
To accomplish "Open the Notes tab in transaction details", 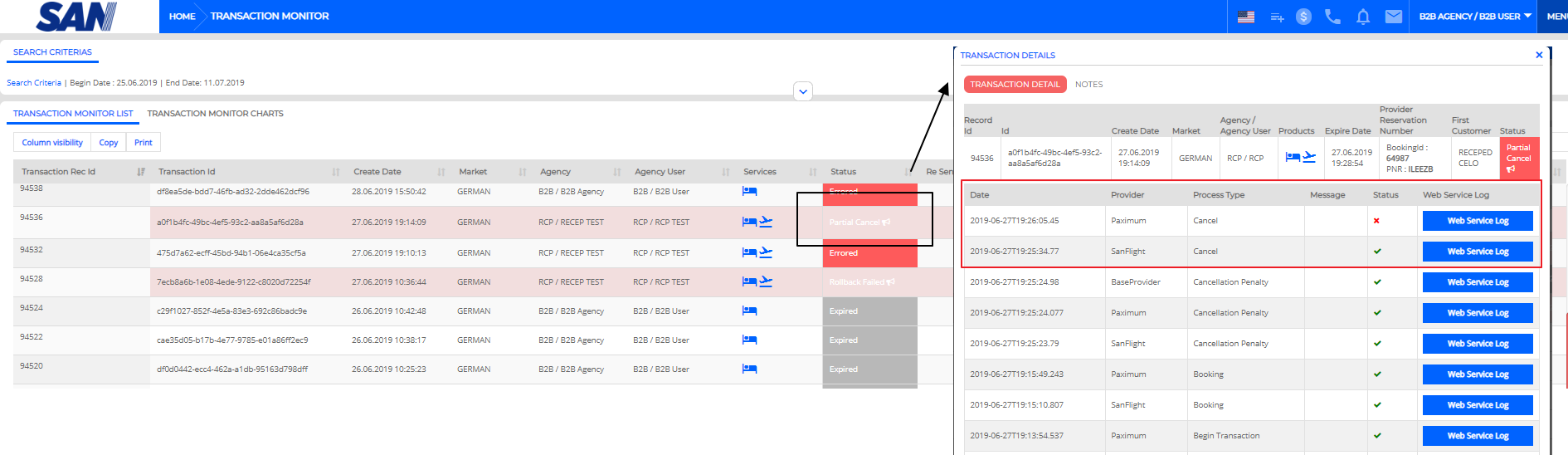I will pyautogui.click(x=1088, y=85).
